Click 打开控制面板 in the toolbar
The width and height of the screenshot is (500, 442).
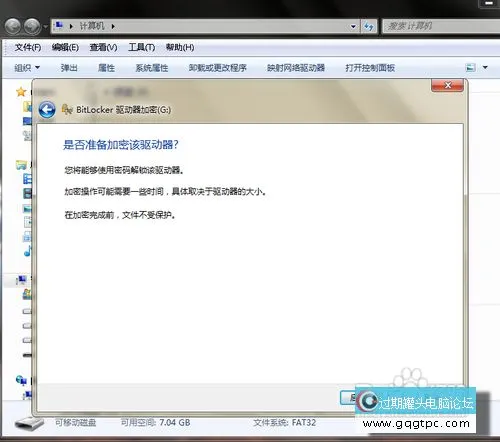[370, 68]
